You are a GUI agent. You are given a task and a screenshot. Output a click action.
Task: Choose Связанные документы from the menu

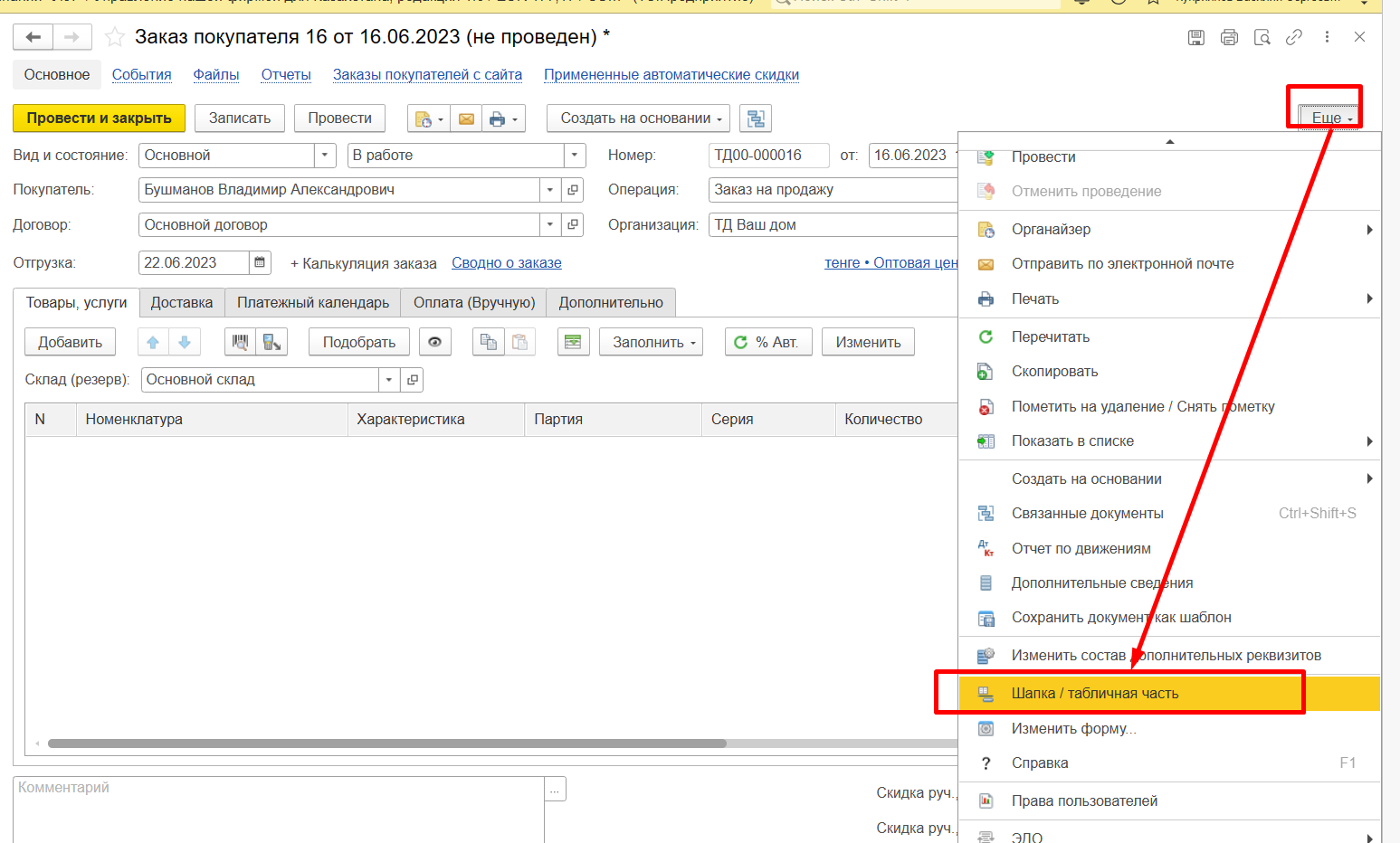click(x=1088, y=514)
